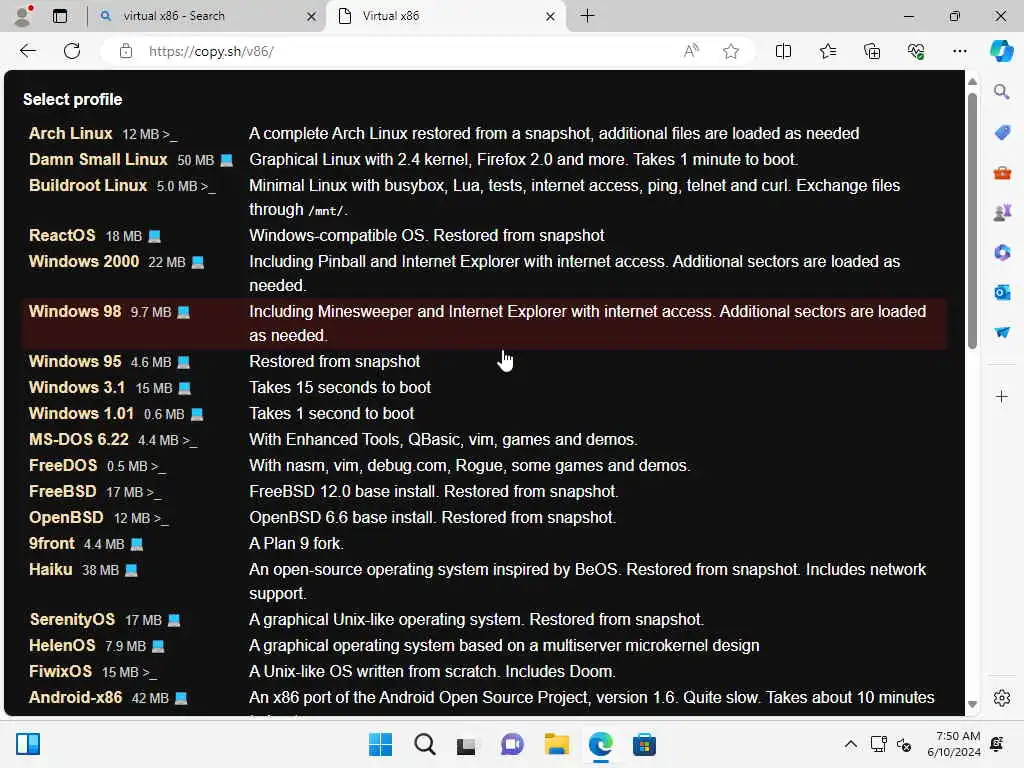Close the 'Virtual x86' tab
Image resolution: width=1024 pixels, height=768 pixels.
tap(551, 16)
